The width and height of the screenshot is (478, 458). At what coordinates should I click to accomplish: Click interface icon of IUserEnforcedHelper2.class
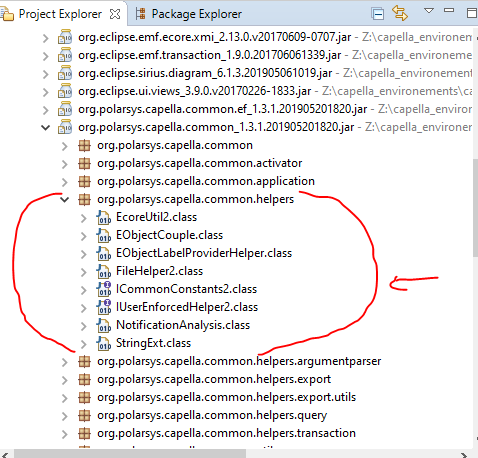[103, 307]
